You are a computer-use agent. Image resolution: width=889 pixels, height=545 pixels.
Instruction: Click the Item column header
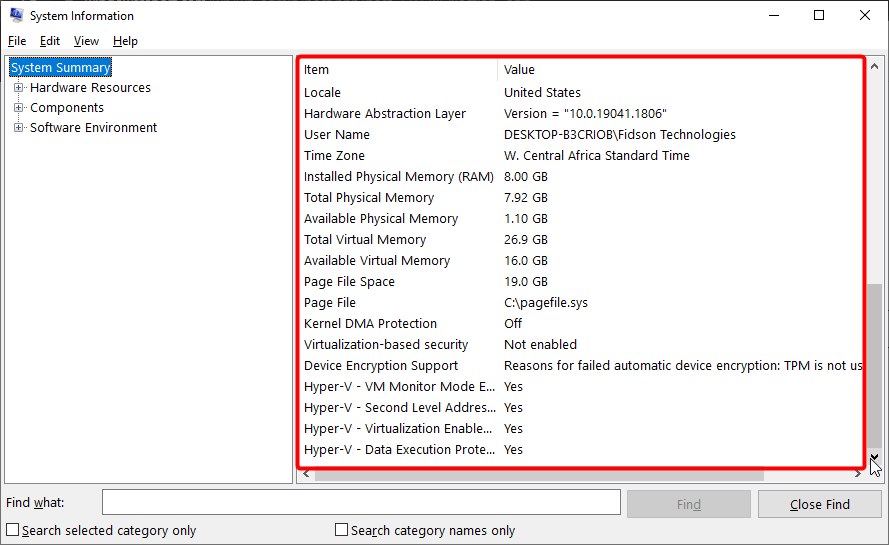(398, 70)
